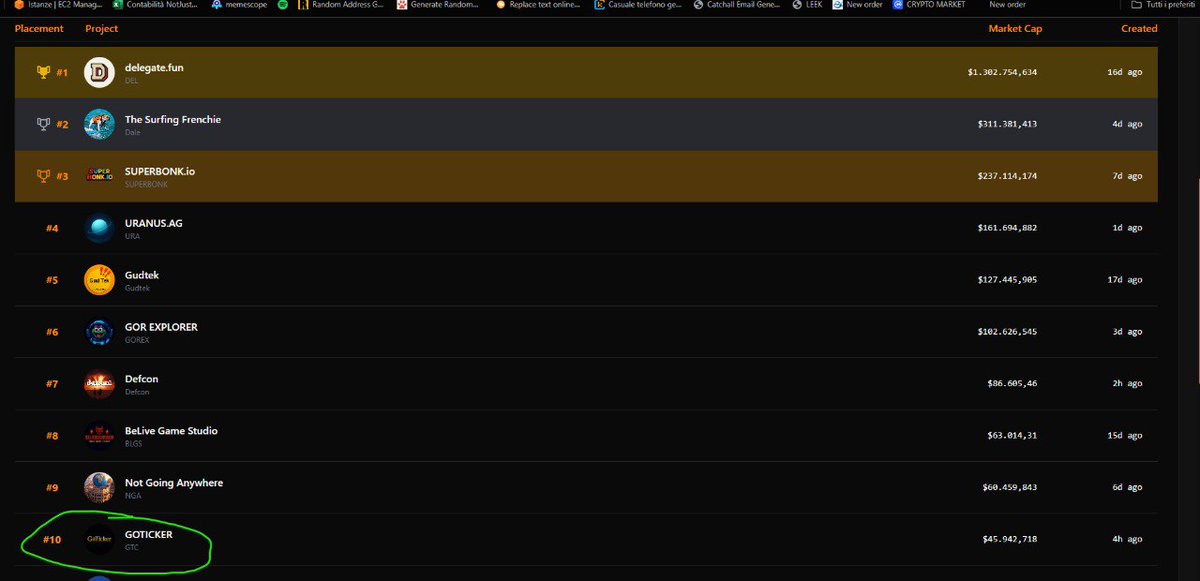This screenshot has height=581, width=1200.
Task: Click the GOR EXPLORER project avatar
Action: tap(99, 332)
